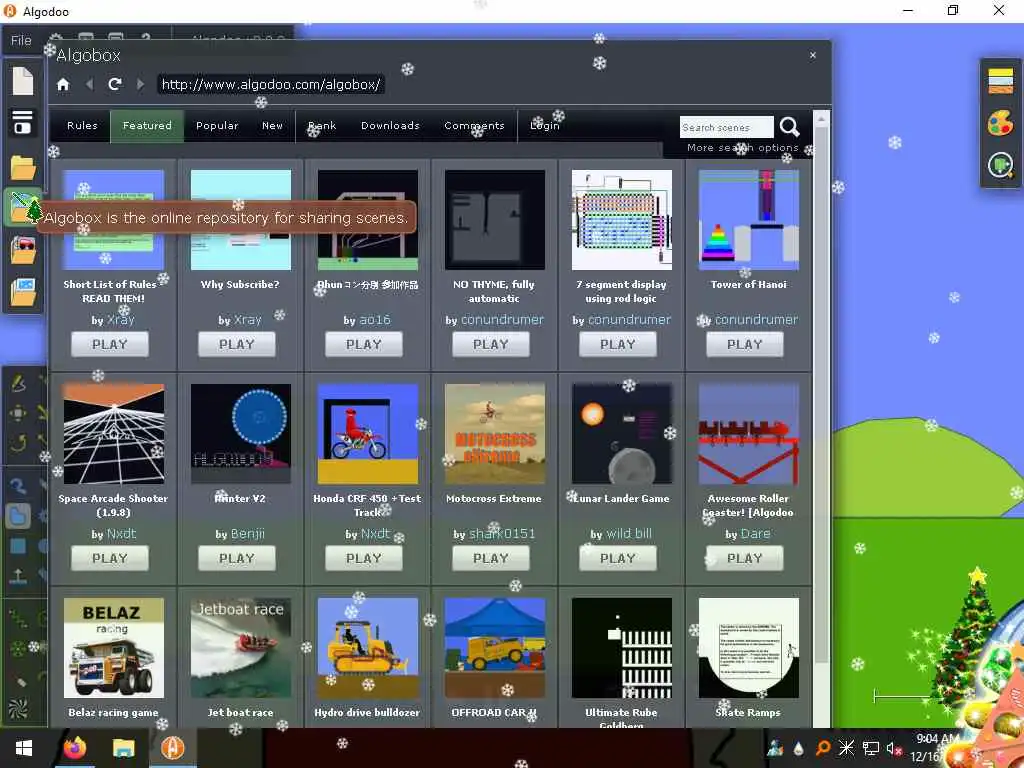1024x768 pixels.
Task: Reload the Algobox page
Action: tap(115, 84)
